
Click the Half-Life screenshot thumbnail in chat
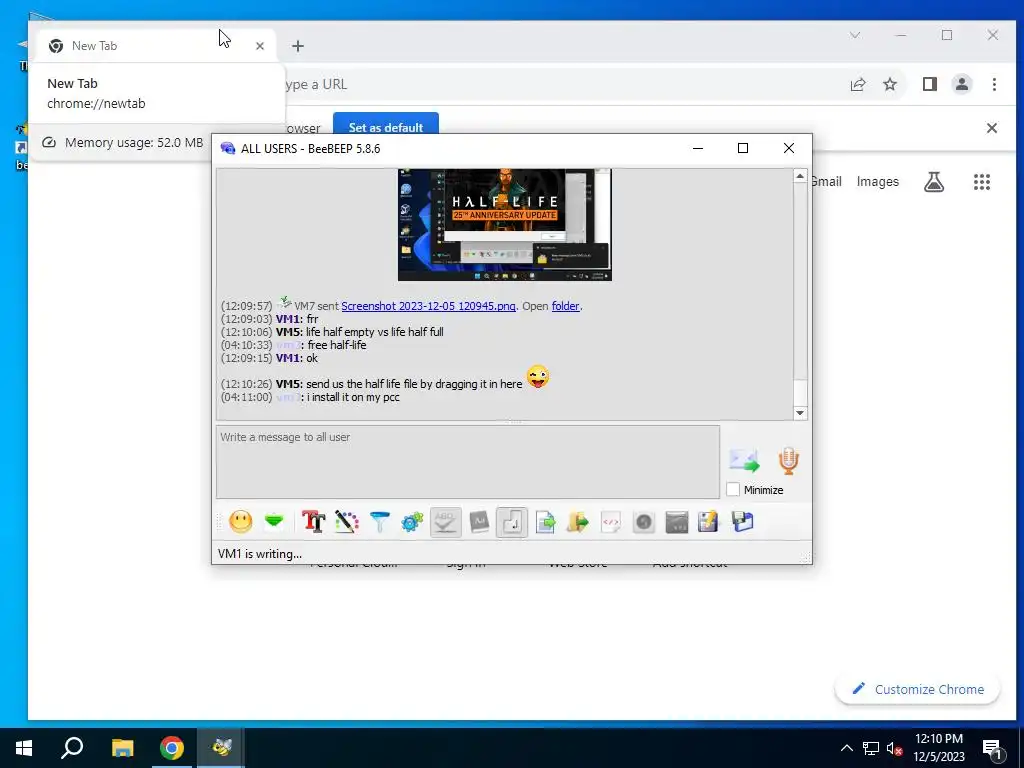[x=505, y=225]
